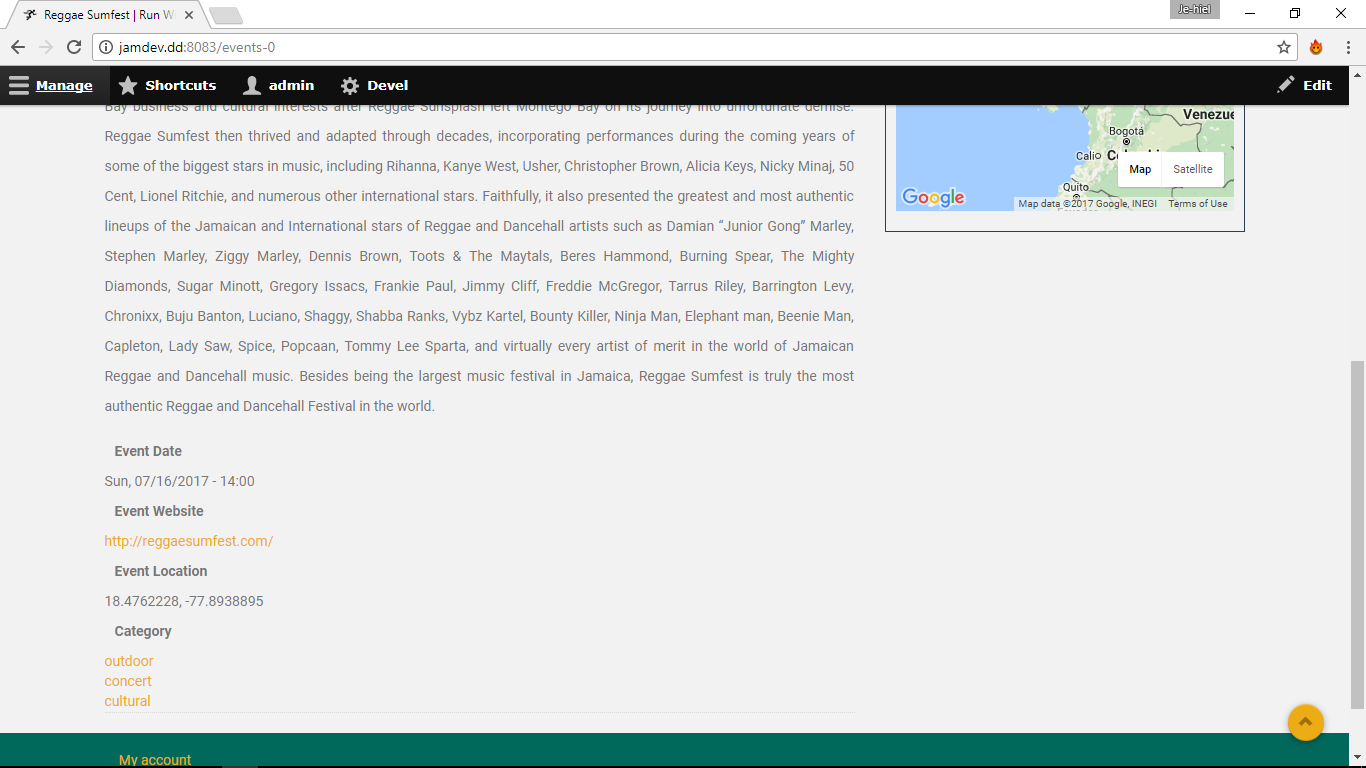Viewport: 1366px width, 768px height.
Task: Open the cultural category link
Action: [x=127, y=701]
